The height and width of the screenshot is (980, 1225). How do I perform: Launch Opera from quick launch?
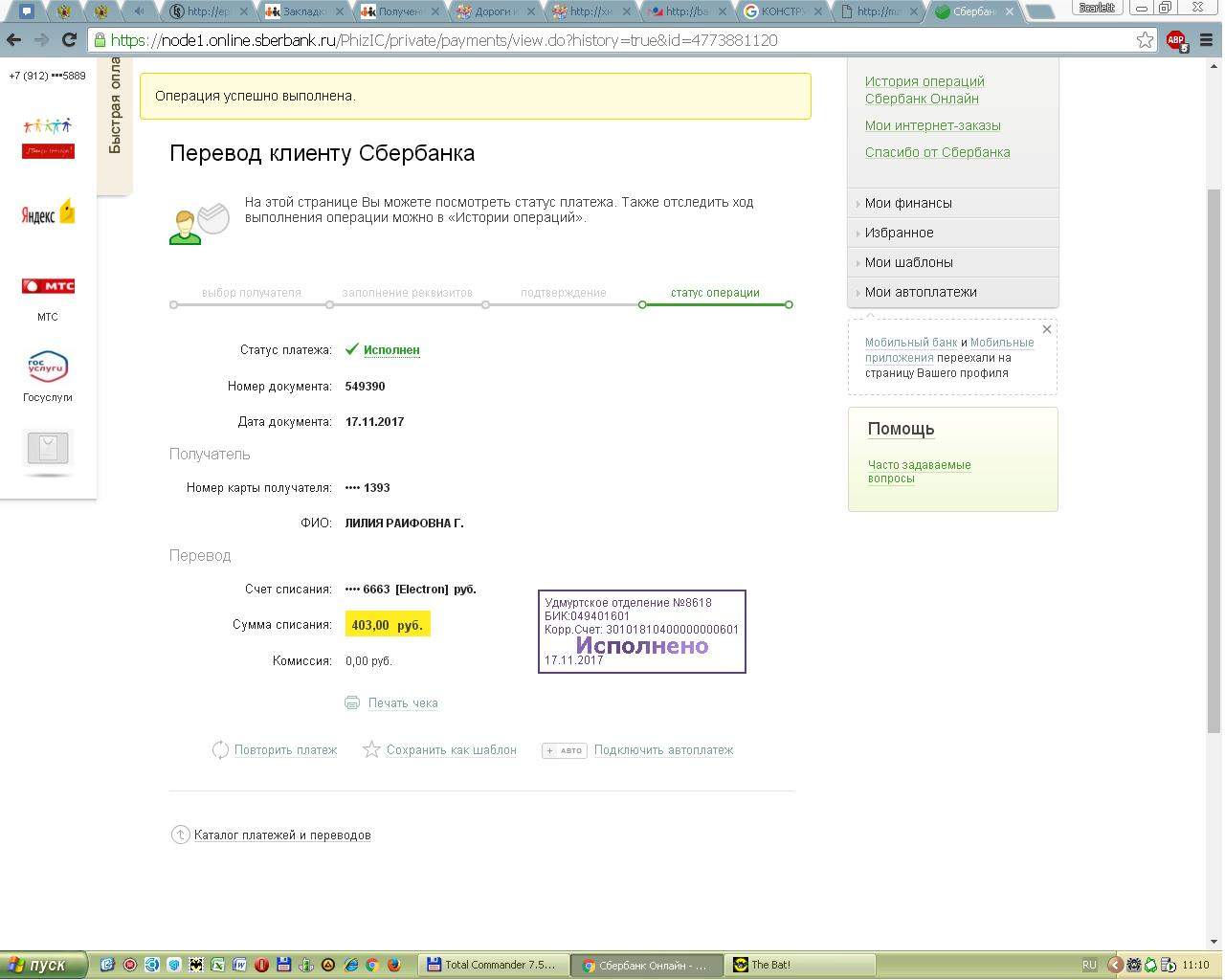tap(261, 965)
